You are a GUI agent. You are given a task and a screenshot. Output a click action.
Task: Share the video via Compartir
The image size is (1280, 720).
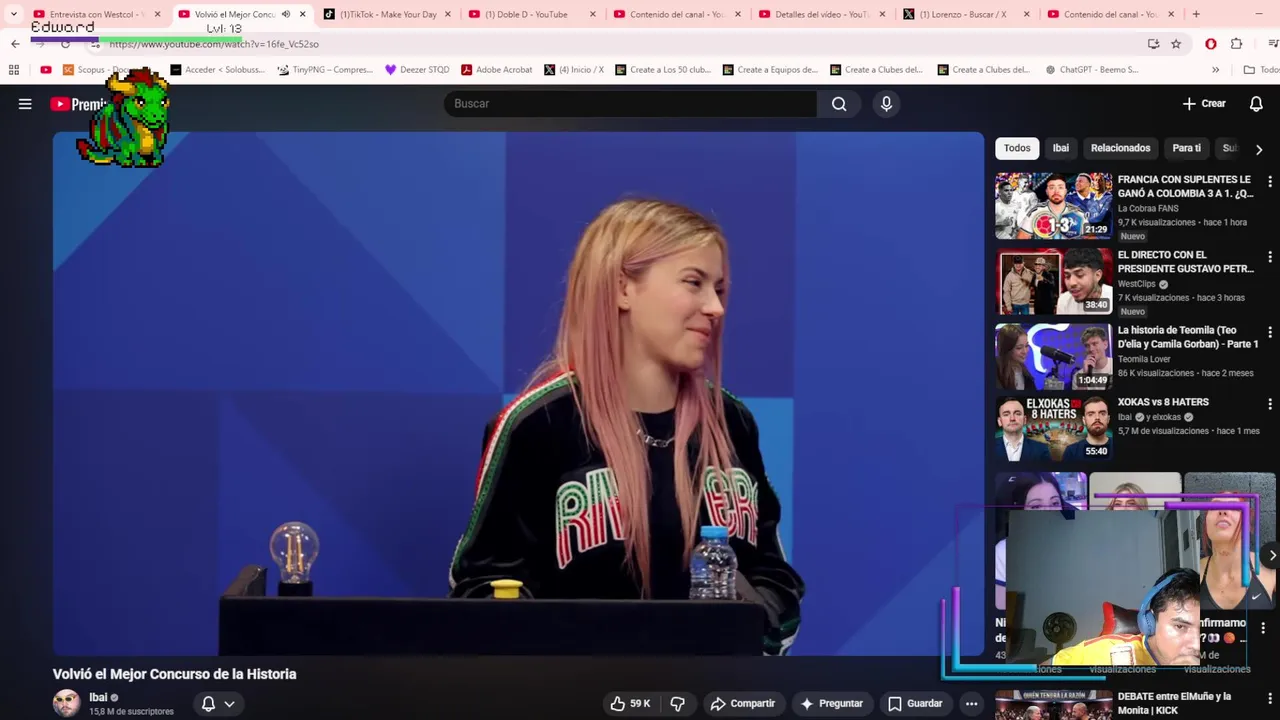point(742,704)
